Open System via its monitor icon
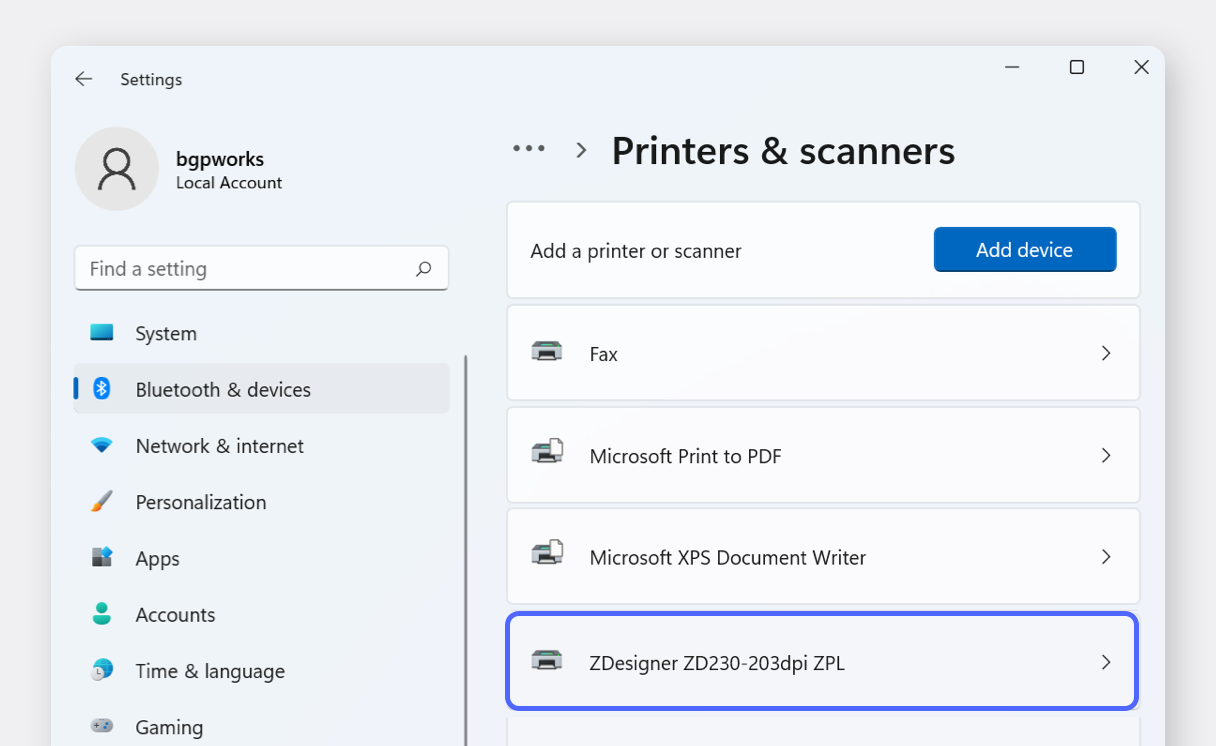 pos(102,333)
